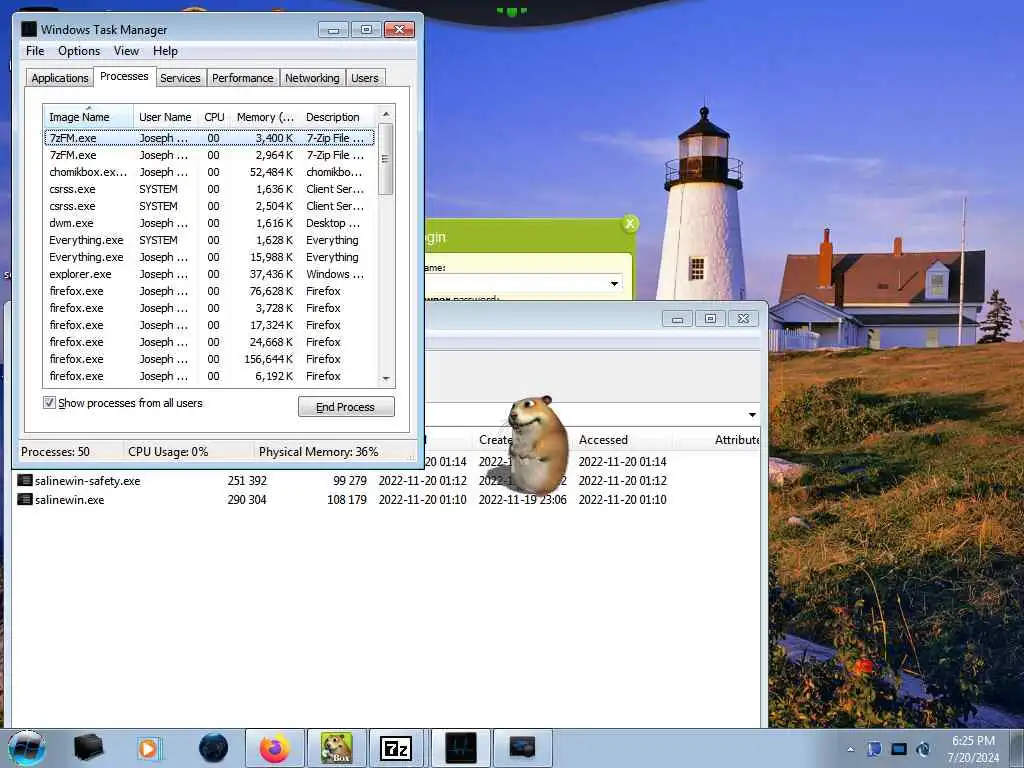Click the sync-arrows system tray icon
The height and width of the screenshot is (768, 1024).
coord(923,749)
